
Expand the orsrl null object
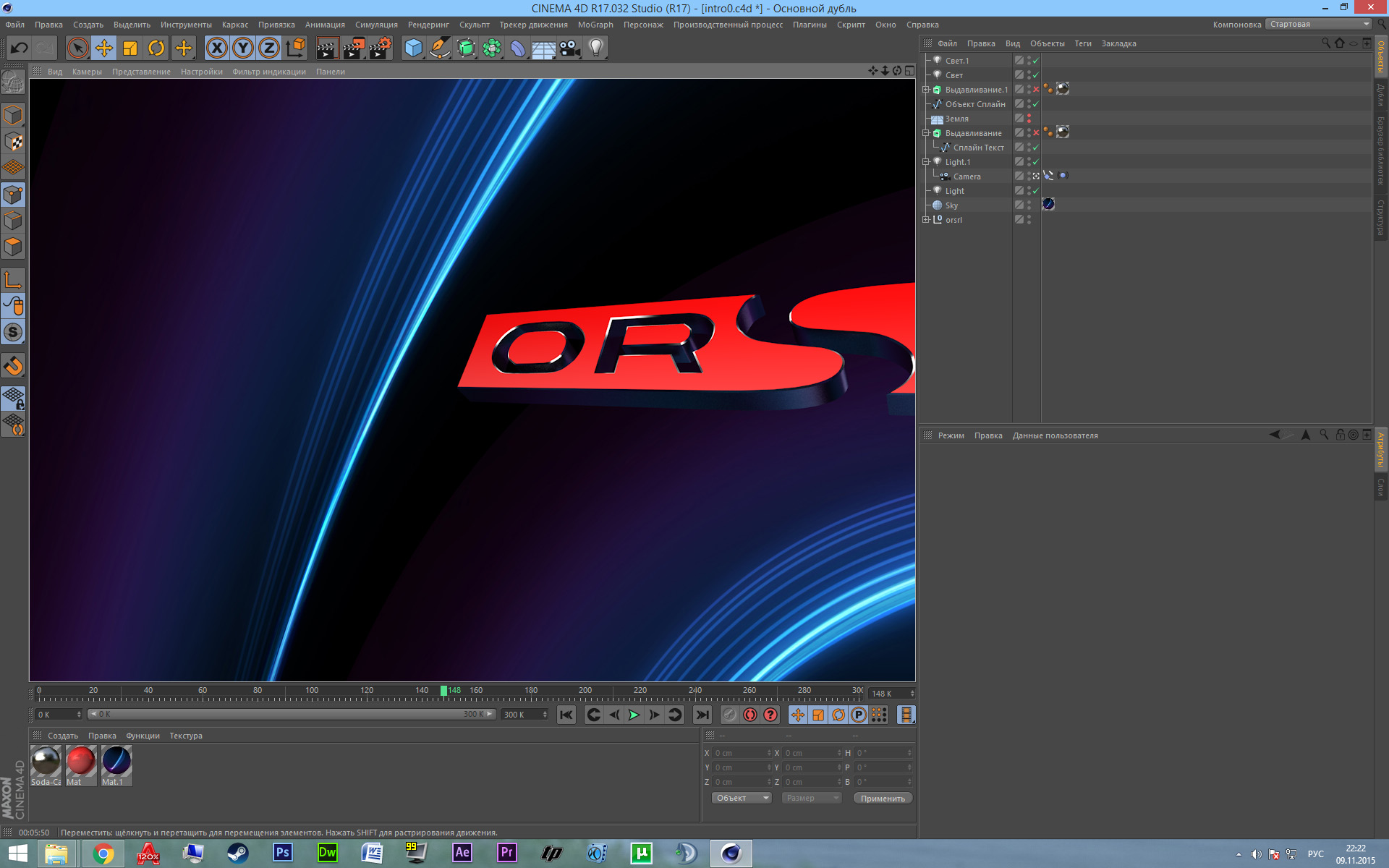coord(926,220)
